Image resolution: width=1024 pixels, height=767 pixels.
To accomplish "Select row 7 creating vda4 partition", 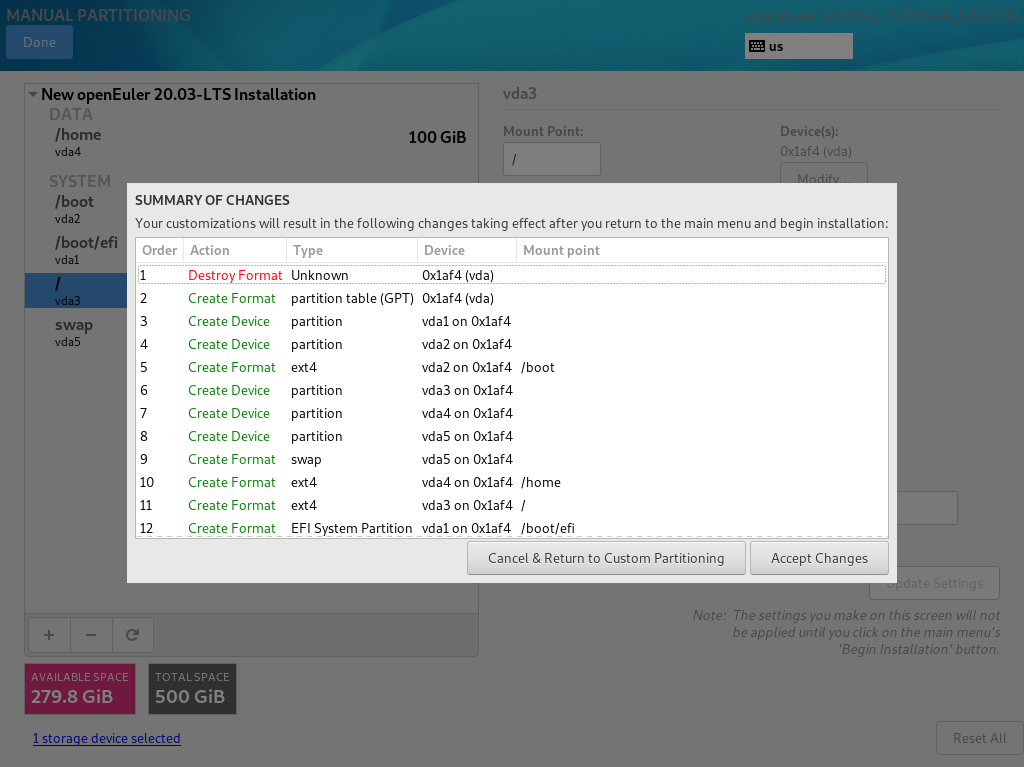I will tap(512, 414).
